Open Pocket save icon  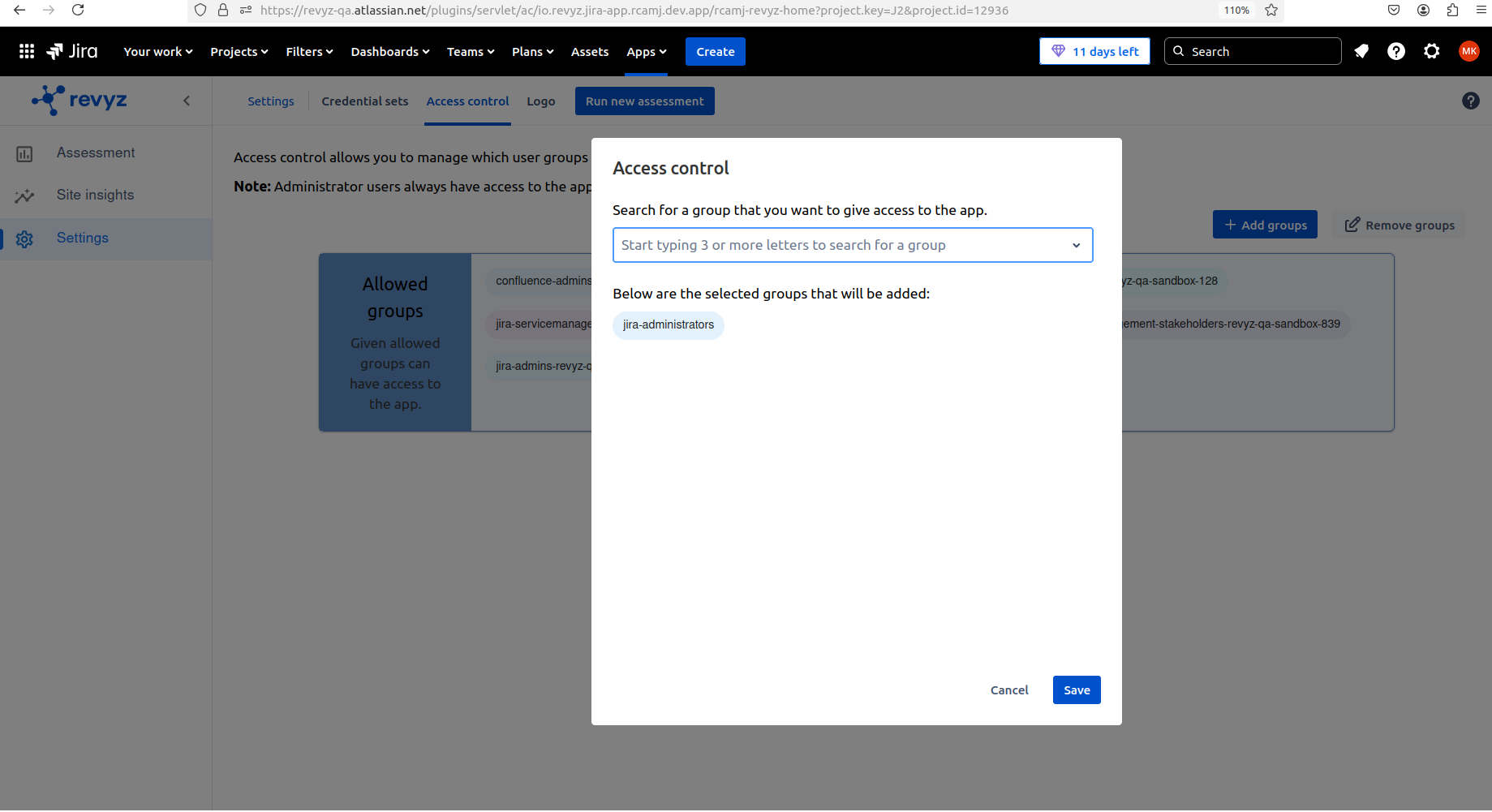click(x=1394, y=10)
